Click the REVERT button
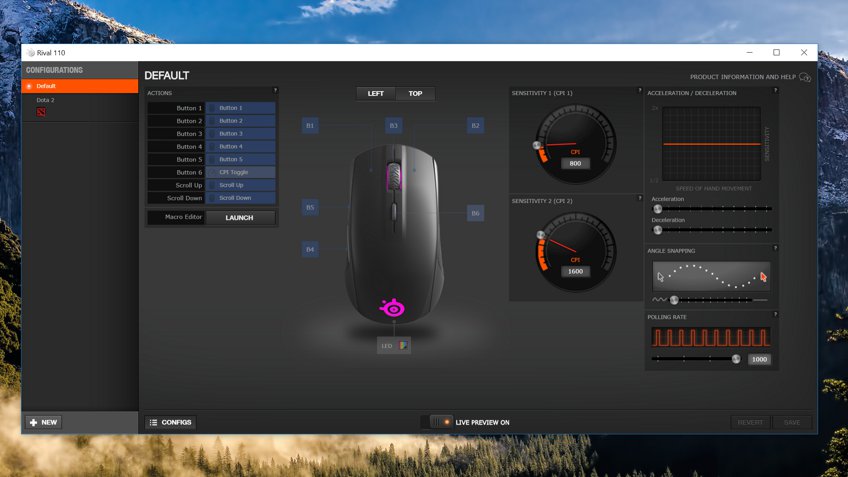Image resolution: width=848 pixels, height=477 pixels. [x=750, y=422]
